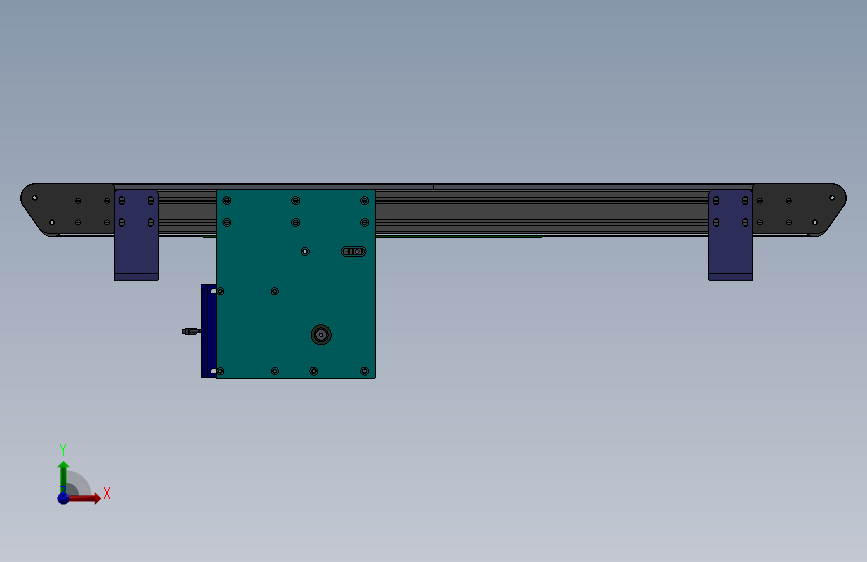Select the round bushing on the green plate
867x562 pixels.
pos(321,335)
